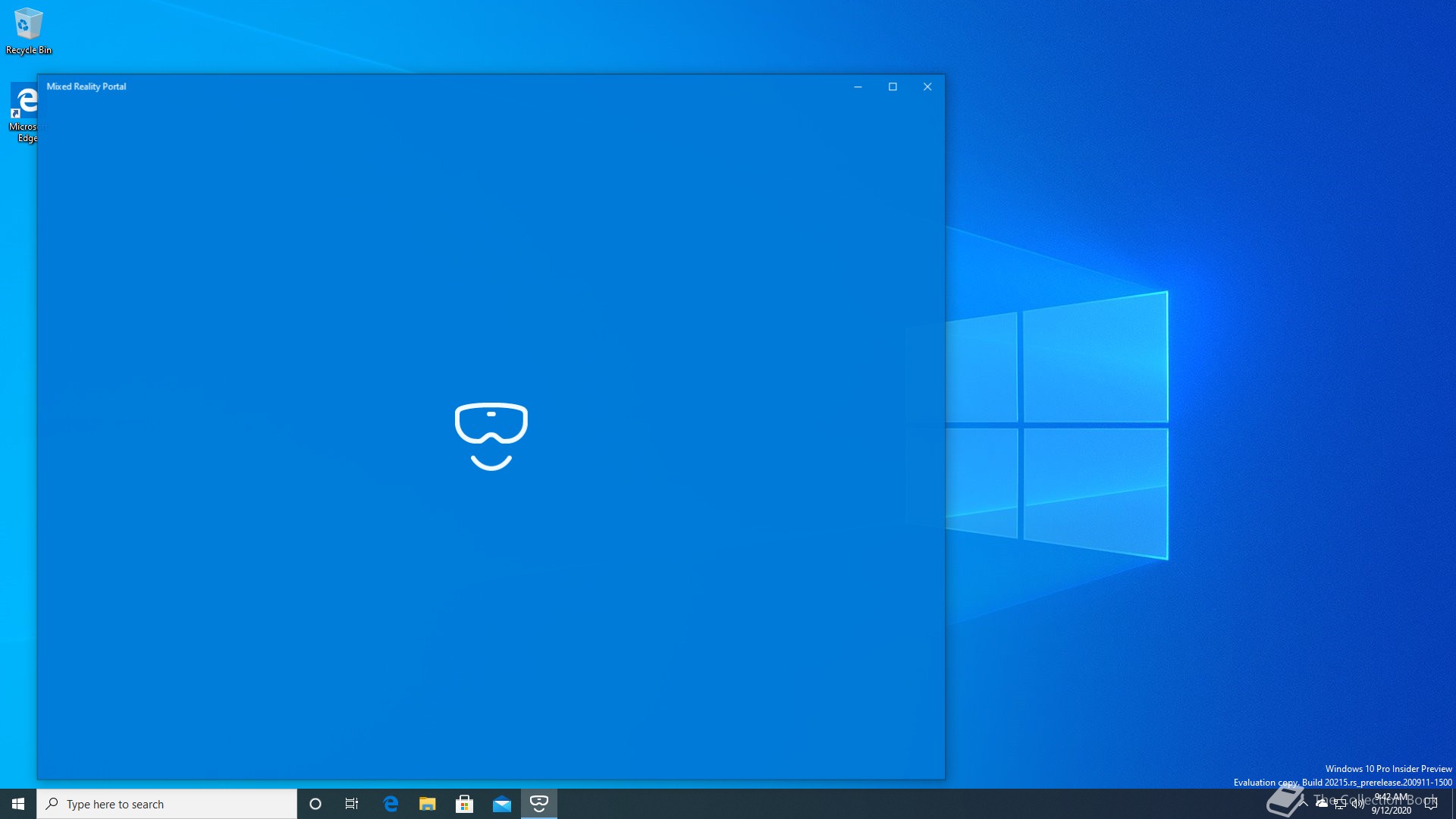Click the Windows Start button
Screen dimensions: 1456x819
18,804
